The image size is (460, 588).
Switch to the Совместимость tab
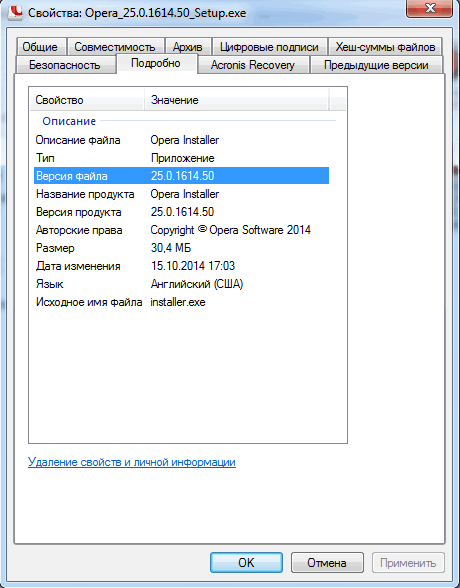point(115,47)
